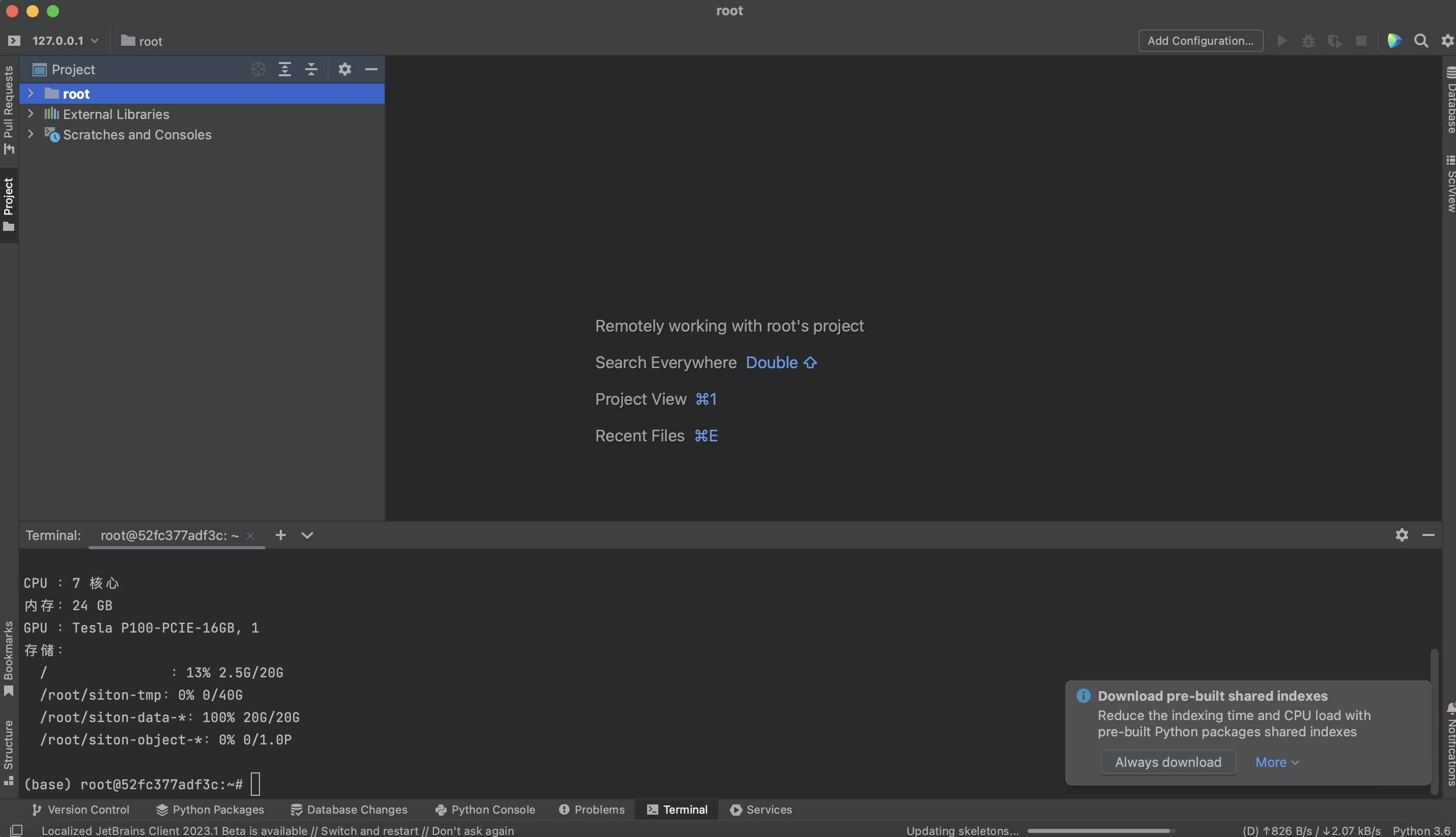Click Don't ask again status link
The image size is (1456, 837).
tap(473, 831)
